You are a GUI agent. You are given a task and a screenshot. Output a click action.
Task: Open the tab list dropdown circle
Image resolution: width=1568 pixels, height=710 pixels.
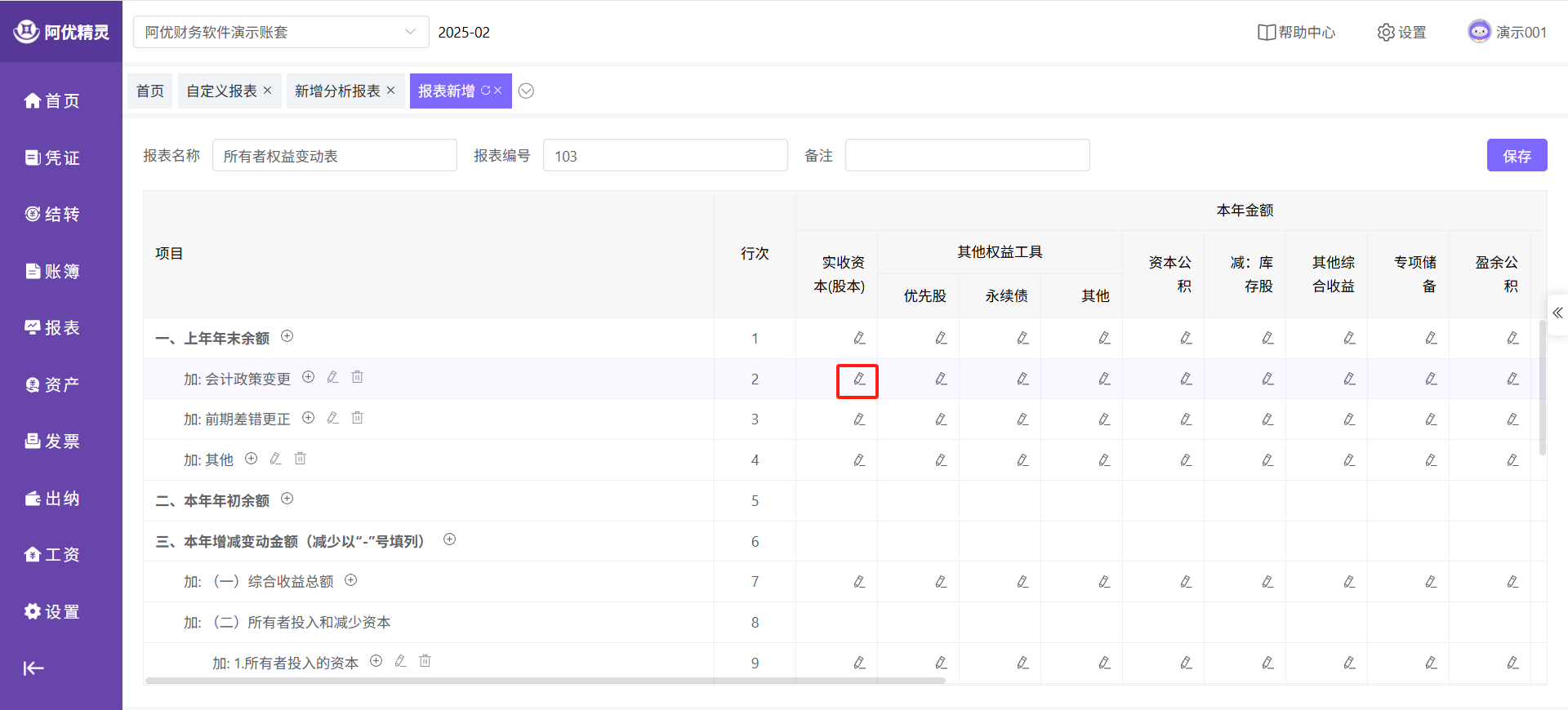point(527,91)
